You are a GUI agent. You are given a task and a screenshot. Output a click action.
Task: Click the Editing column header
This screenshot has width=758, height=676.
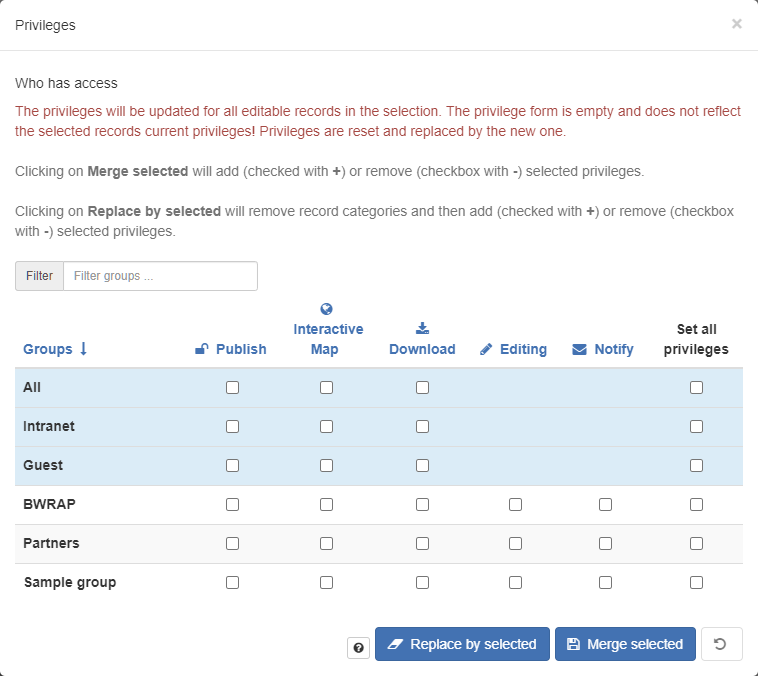tap(513, 349)
